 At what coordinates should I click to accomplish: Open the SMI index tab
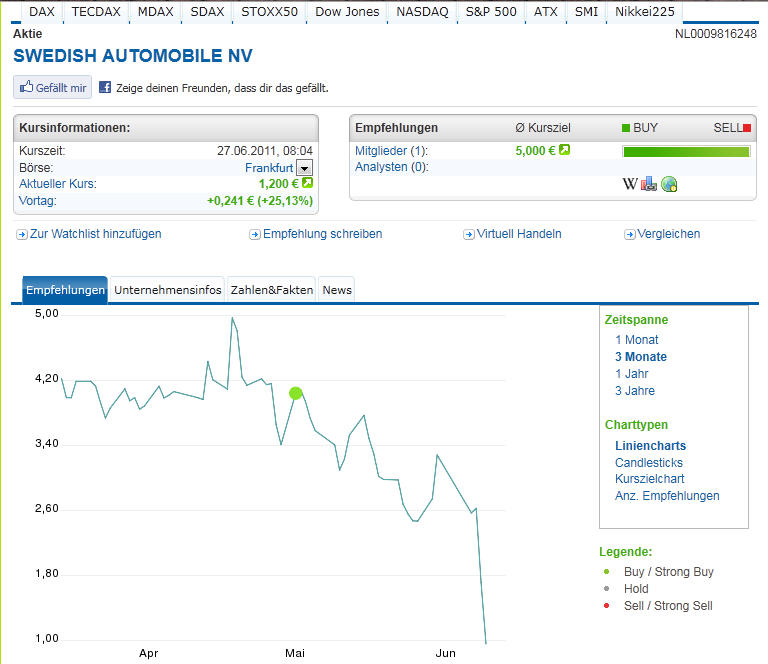click(586, 12)
